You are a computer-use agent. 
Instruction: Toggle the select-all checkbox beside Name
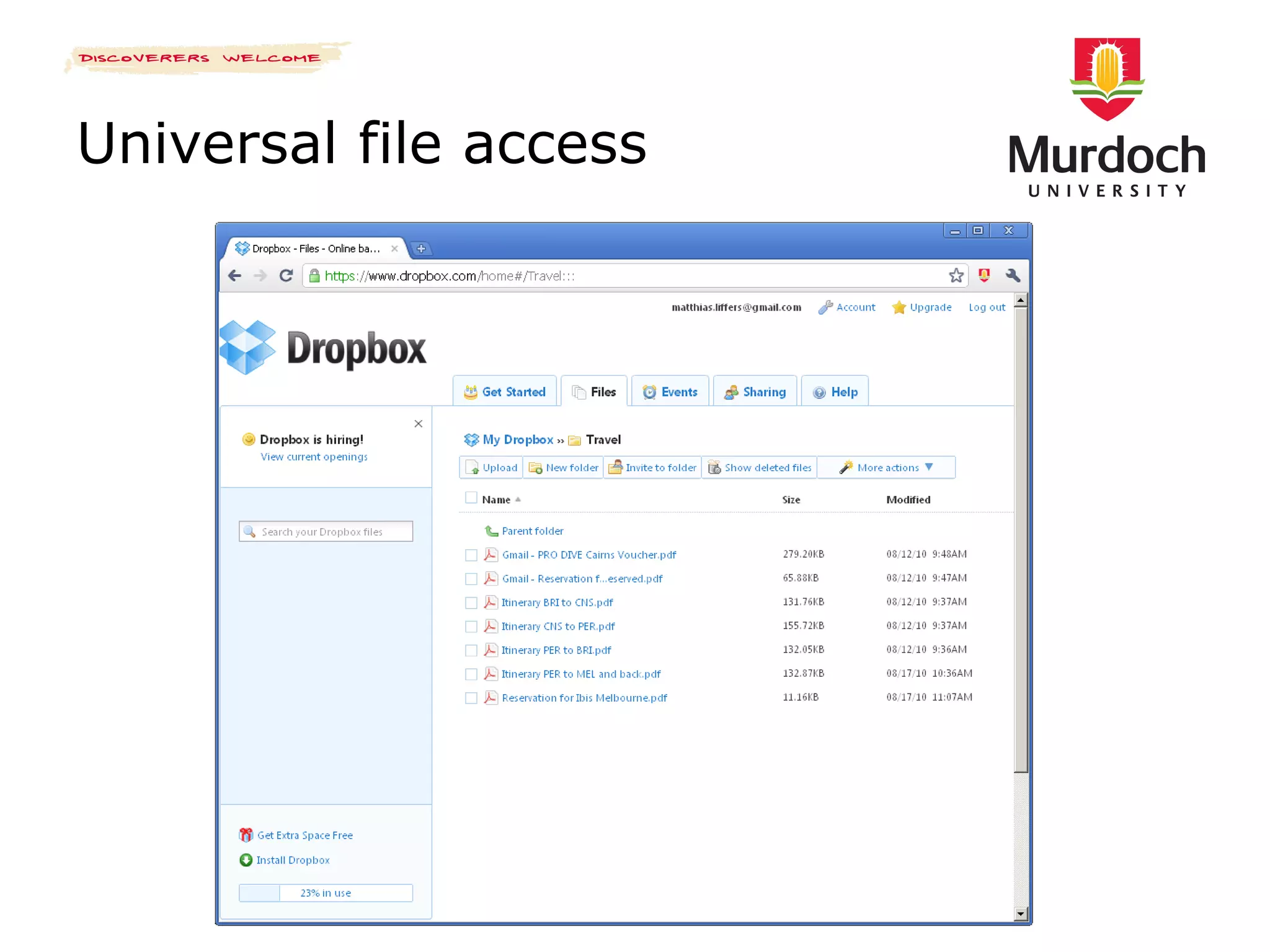click(x=471, y=498)
